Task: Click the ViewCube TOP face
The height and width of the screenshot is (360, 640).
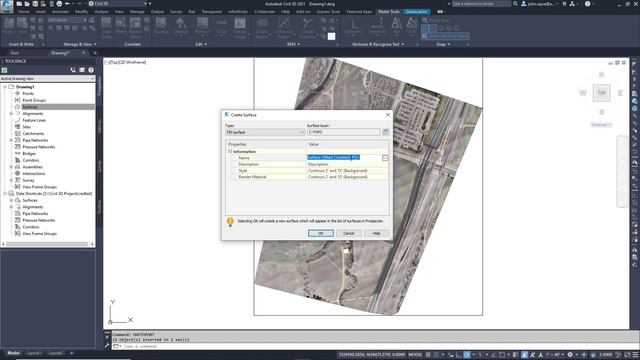Action: [x=601, y=93]
